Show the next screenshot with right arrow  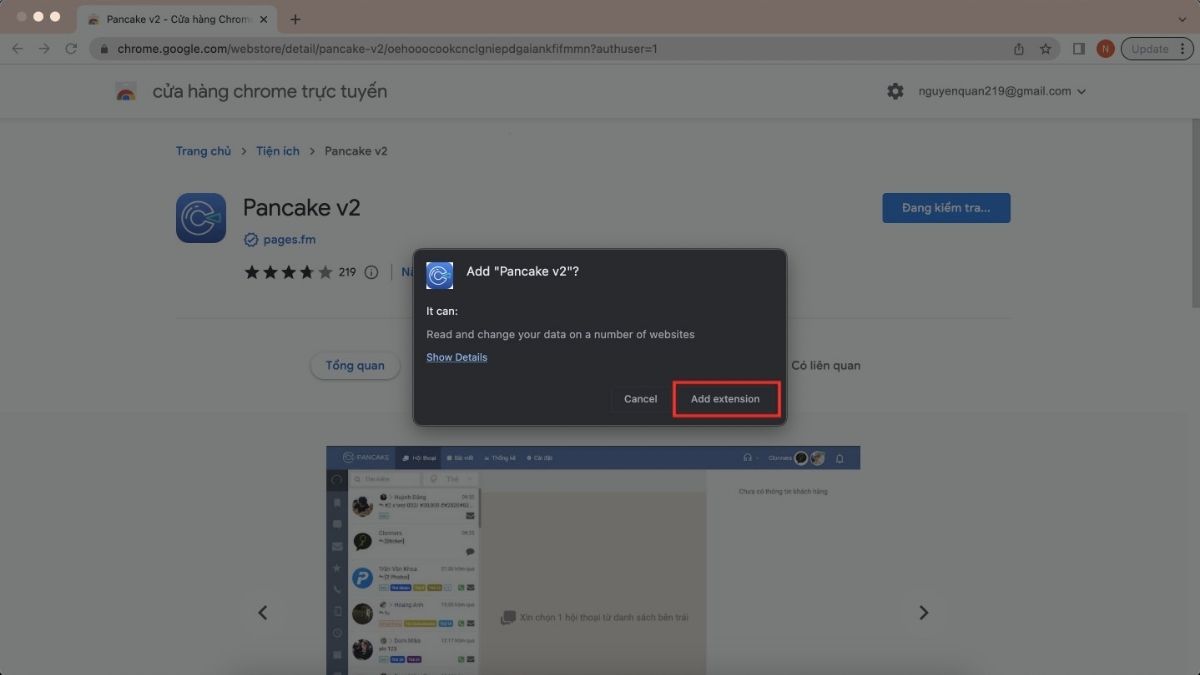point(924,613)
